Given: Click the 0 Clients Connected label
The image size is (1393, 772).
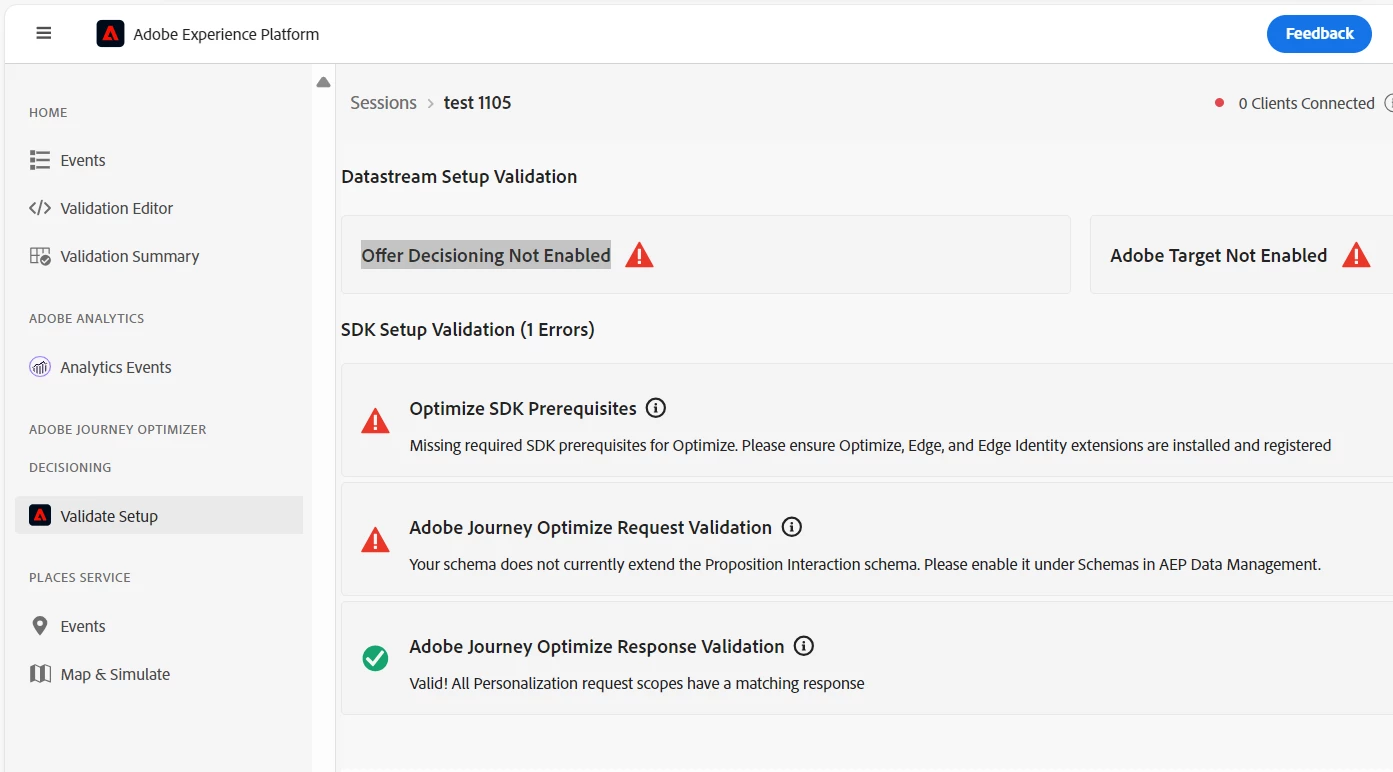Looking at the screenshot, I should 1306,103.
